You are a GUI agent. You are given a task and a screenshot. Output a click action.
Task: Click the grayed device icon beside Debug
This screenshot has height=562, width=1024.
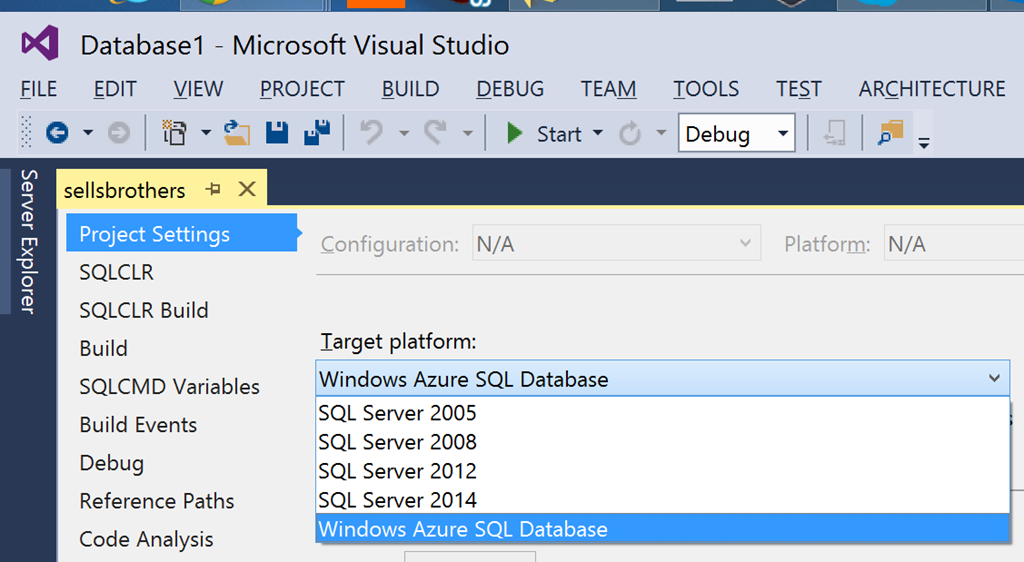pos(835,133)
